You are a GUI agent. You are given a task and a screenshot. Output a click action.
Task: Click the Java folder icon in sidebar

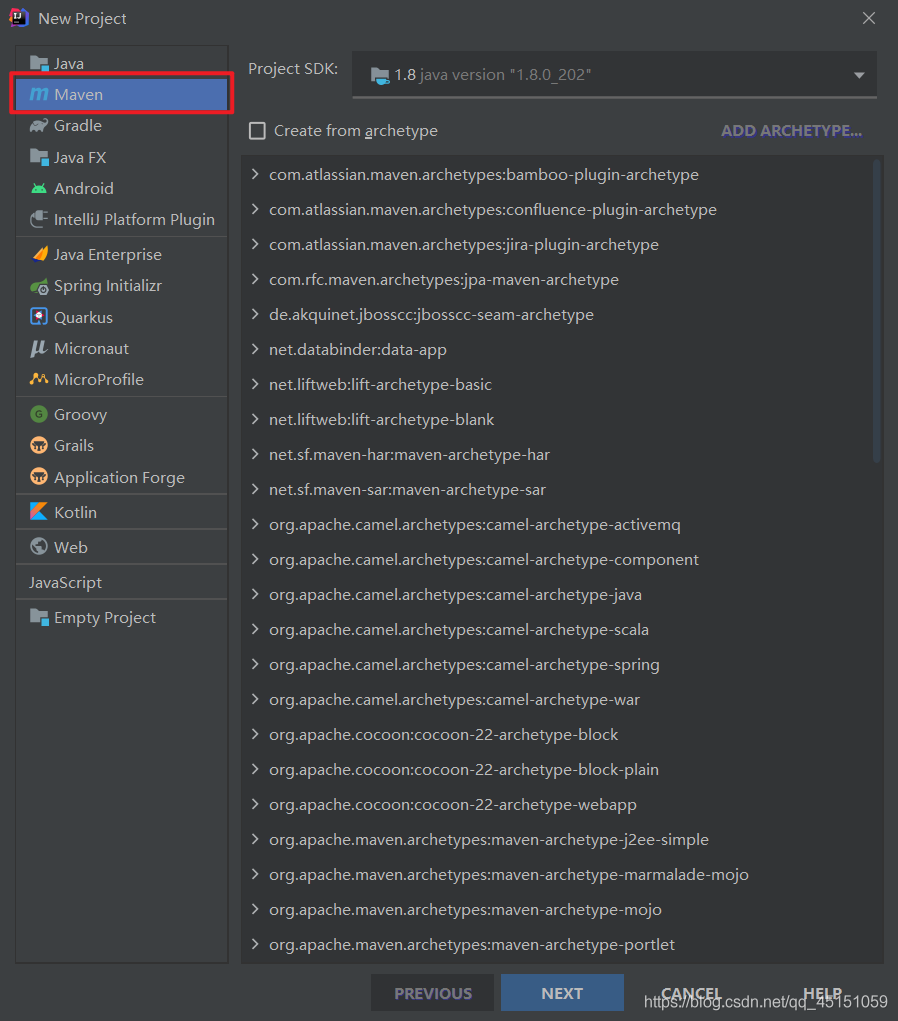[x=39, y=63]
